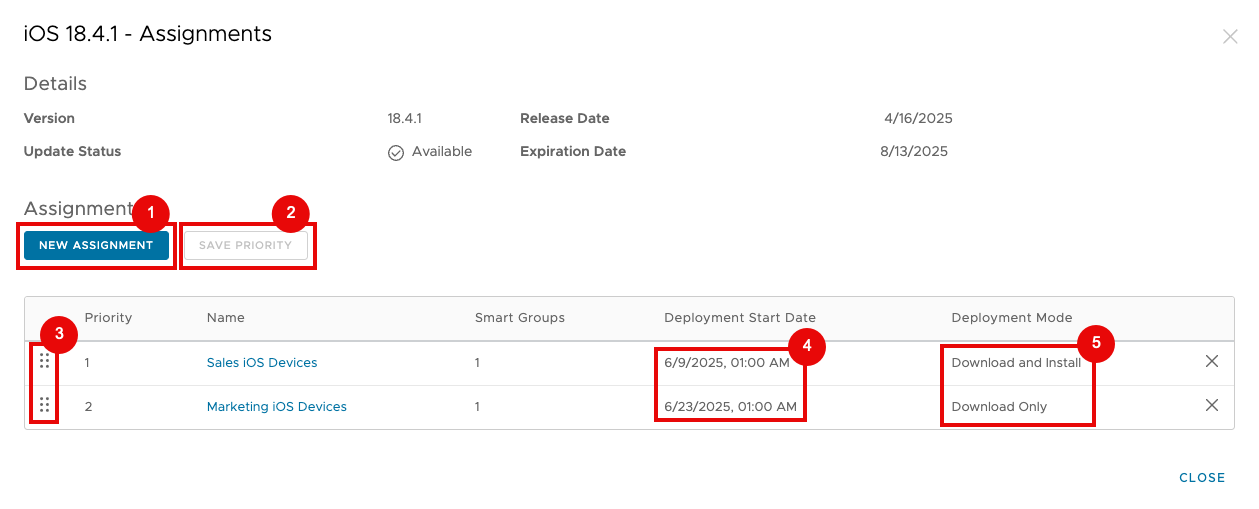Viewport: 1259px width, 509px height.
Task: Click the Deployment Start Date column header
Action: [739, 318]
